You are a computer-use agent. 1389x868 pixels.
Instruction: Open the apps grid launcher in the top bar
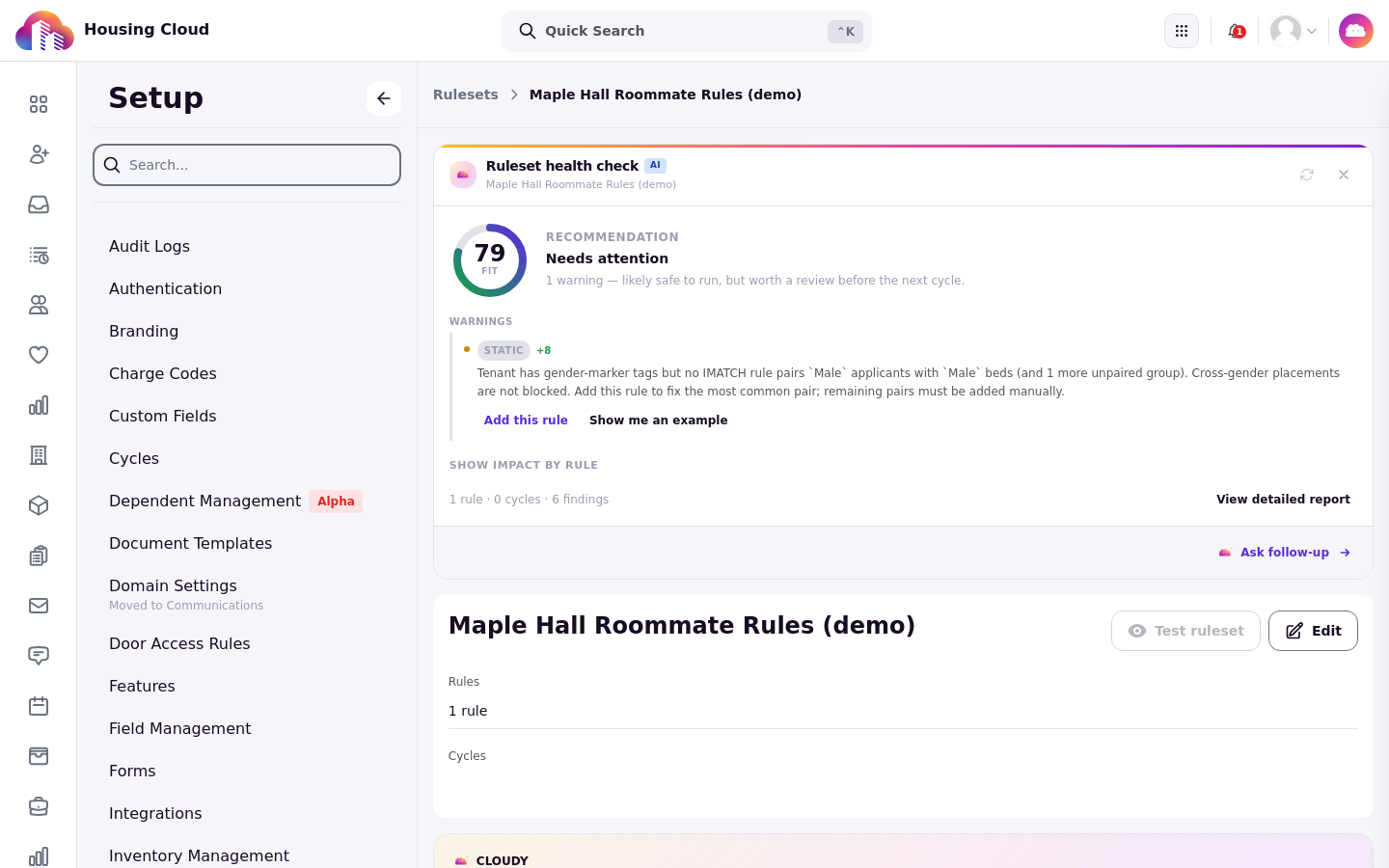coord(1182,31)
